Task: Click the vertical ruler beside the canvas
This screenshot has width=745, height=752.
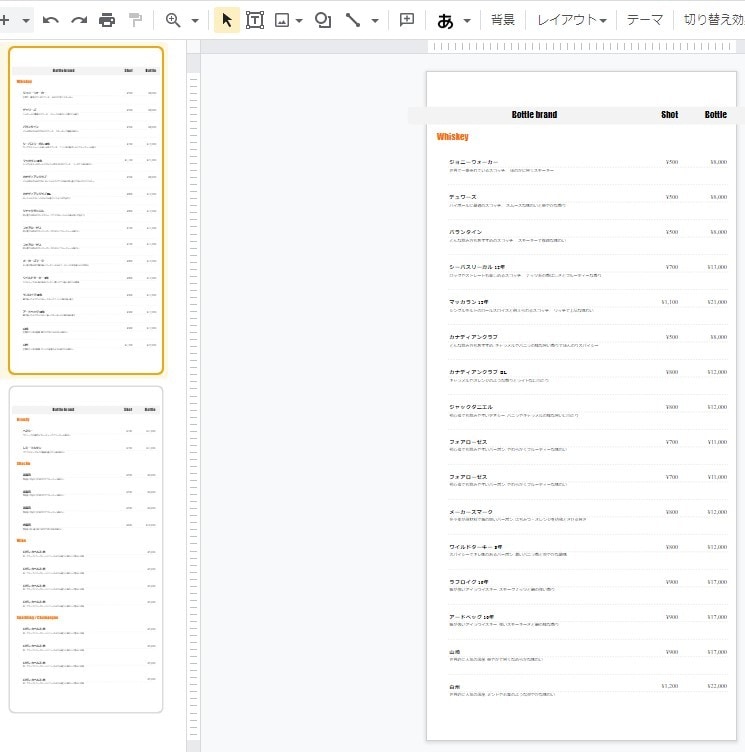Action: [x=193, y=408]
